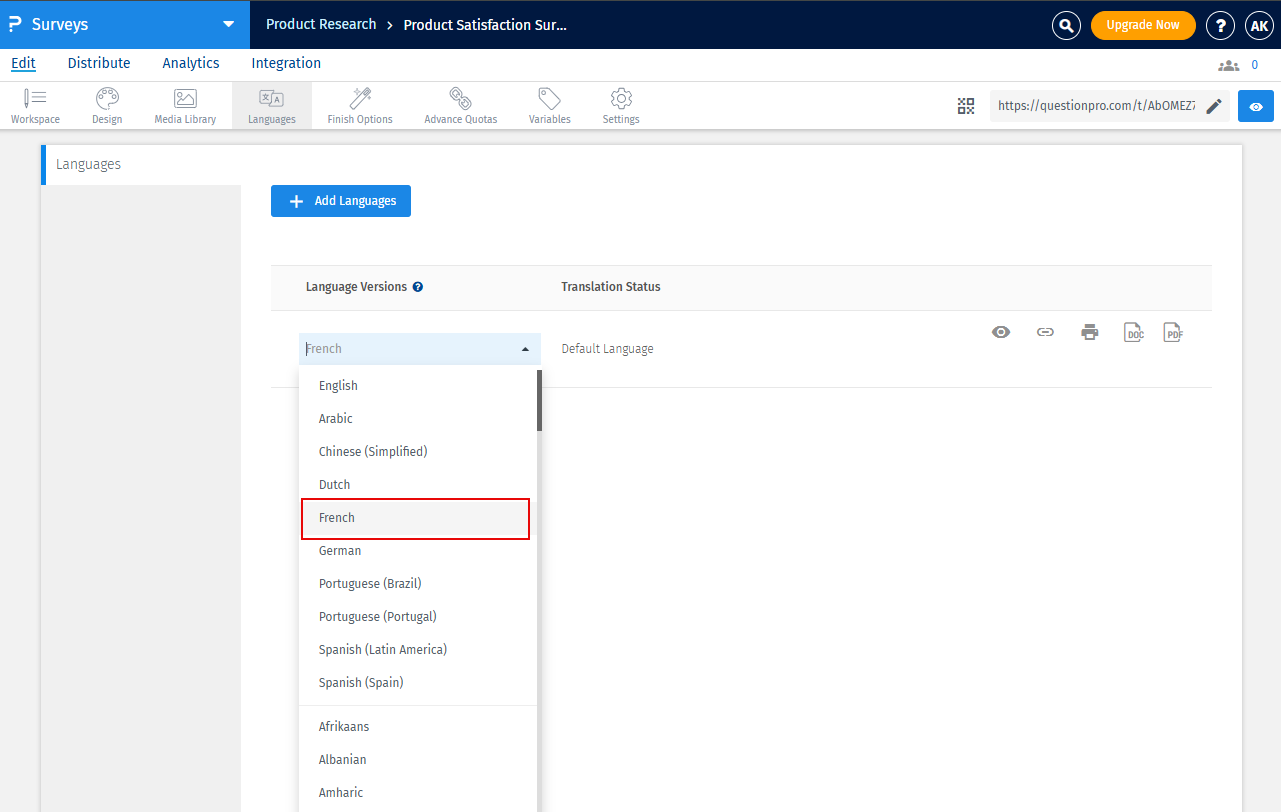Print the French survey version
The height and width of the screenshot is (812, 1281).
[1090, 333]
